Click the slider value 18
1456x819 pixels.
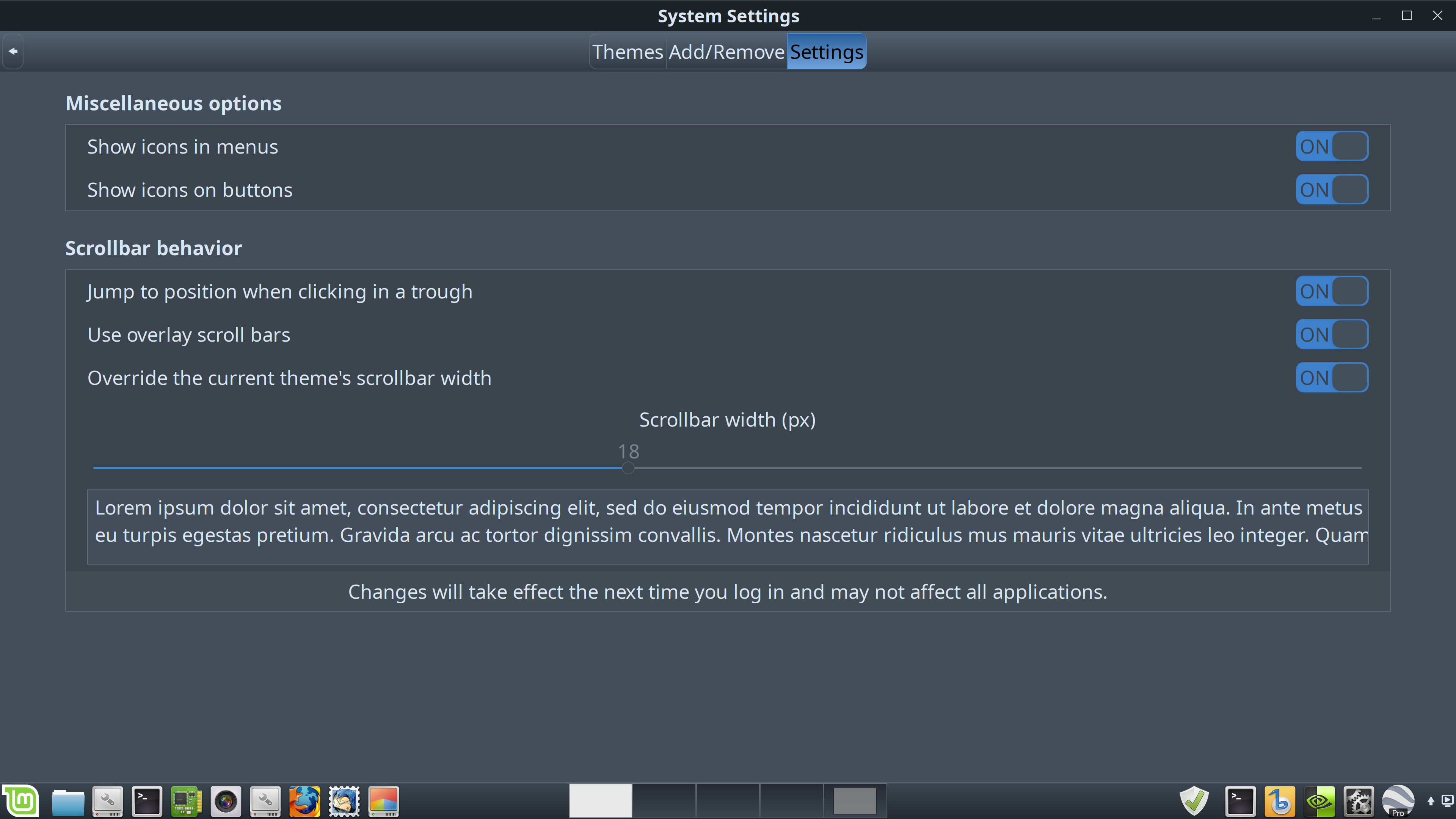point(629,451)
